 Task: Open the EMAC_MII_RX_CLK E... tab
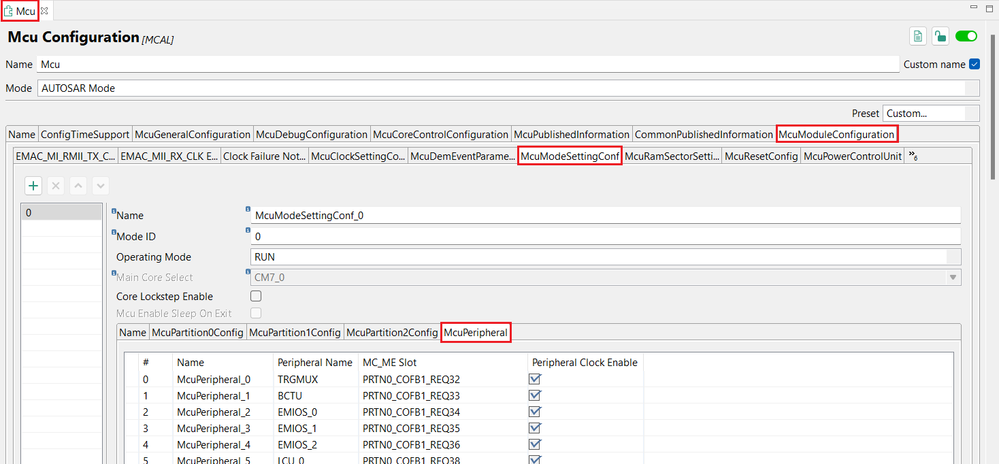(x=169, y=156)
